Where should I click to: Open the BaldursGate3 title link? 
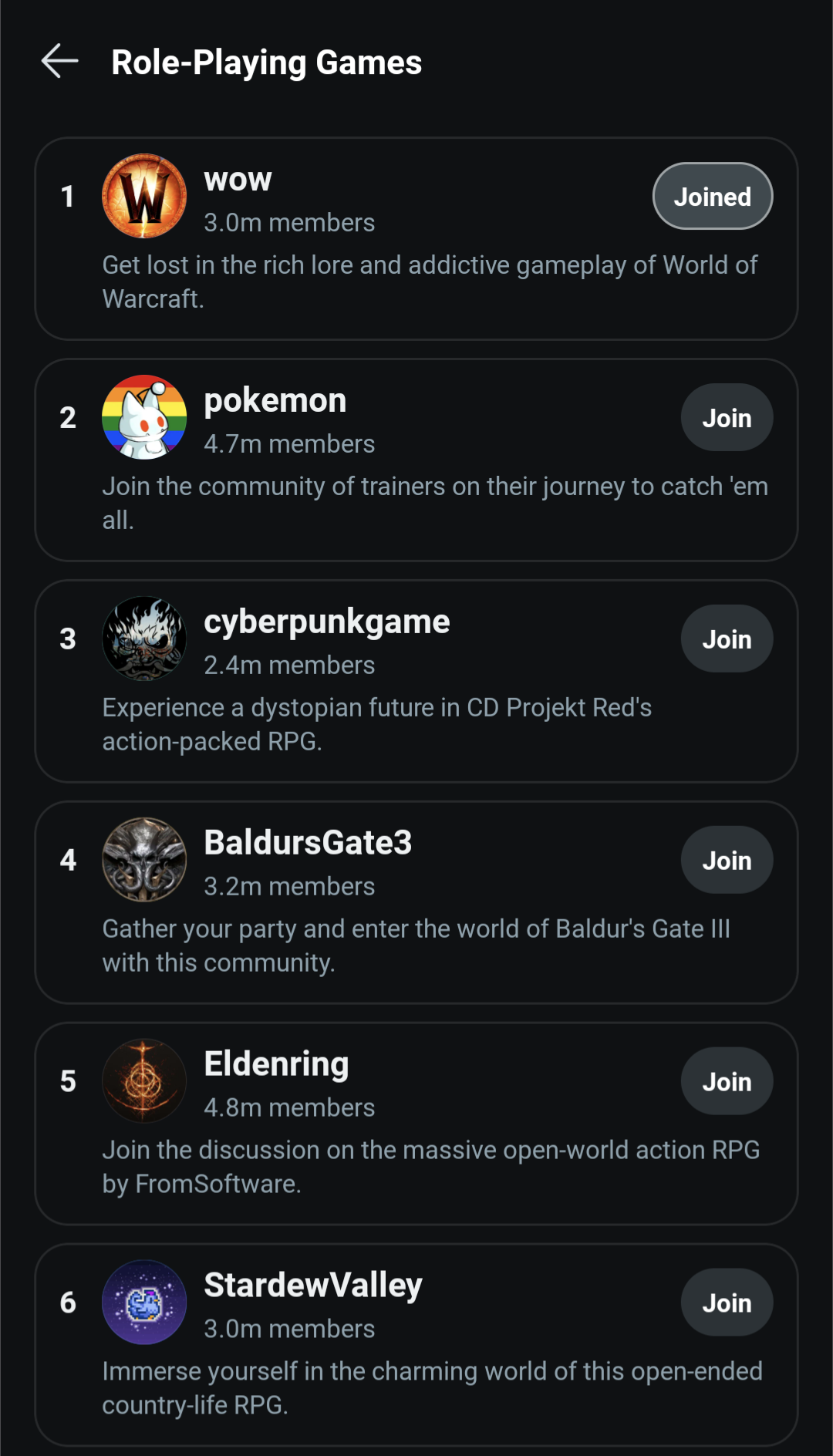(x=308, y=843)
